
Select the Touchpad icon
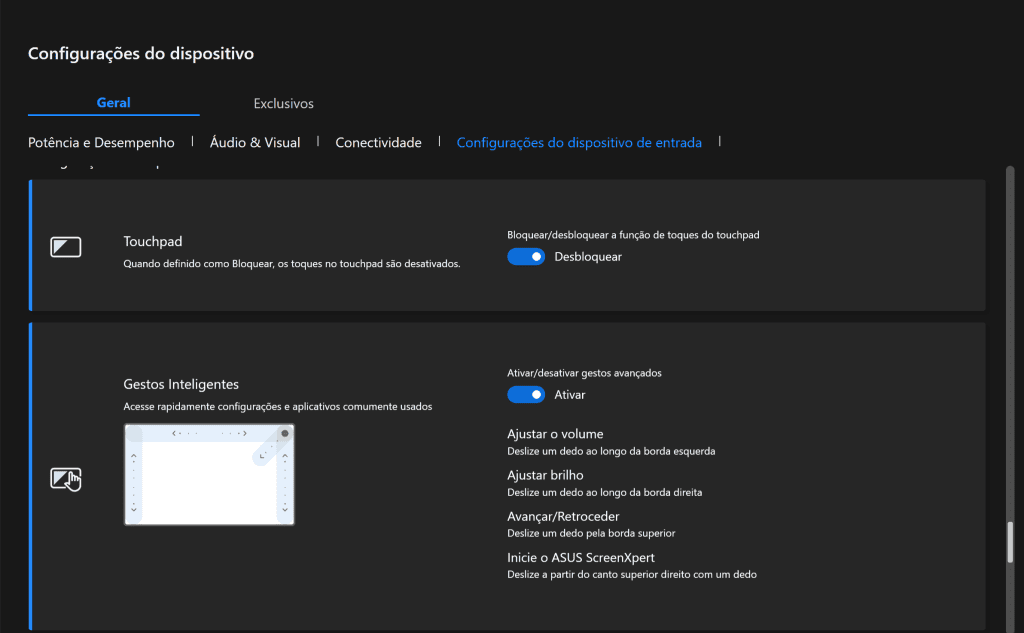pos(65,245)
